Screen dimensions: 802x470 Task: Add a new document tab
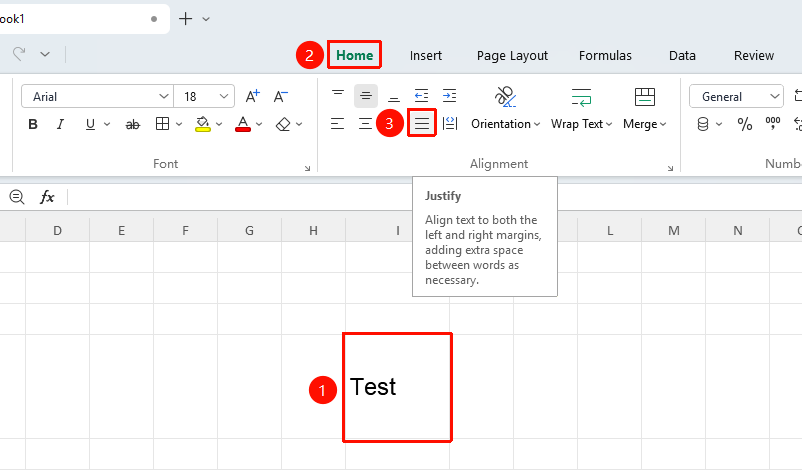pyautogui.click(x=185, y=19)
